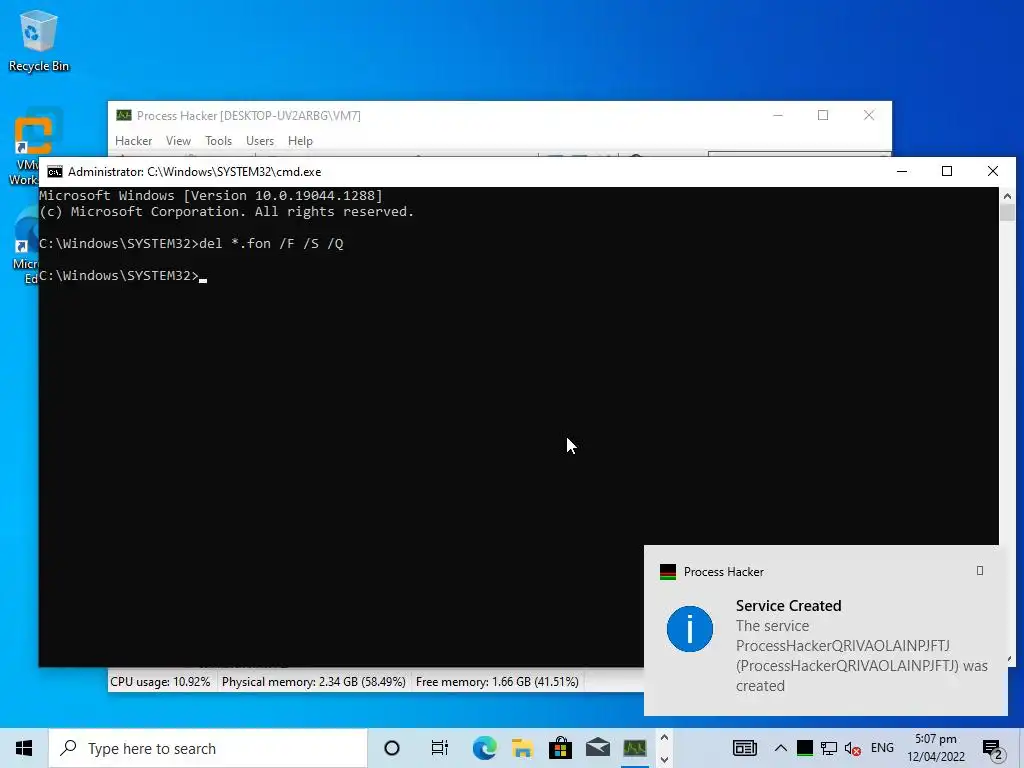The image size is (1024, 768).
Task: Open Microsoft Store from the taskbar
Action: coord(560,748)
